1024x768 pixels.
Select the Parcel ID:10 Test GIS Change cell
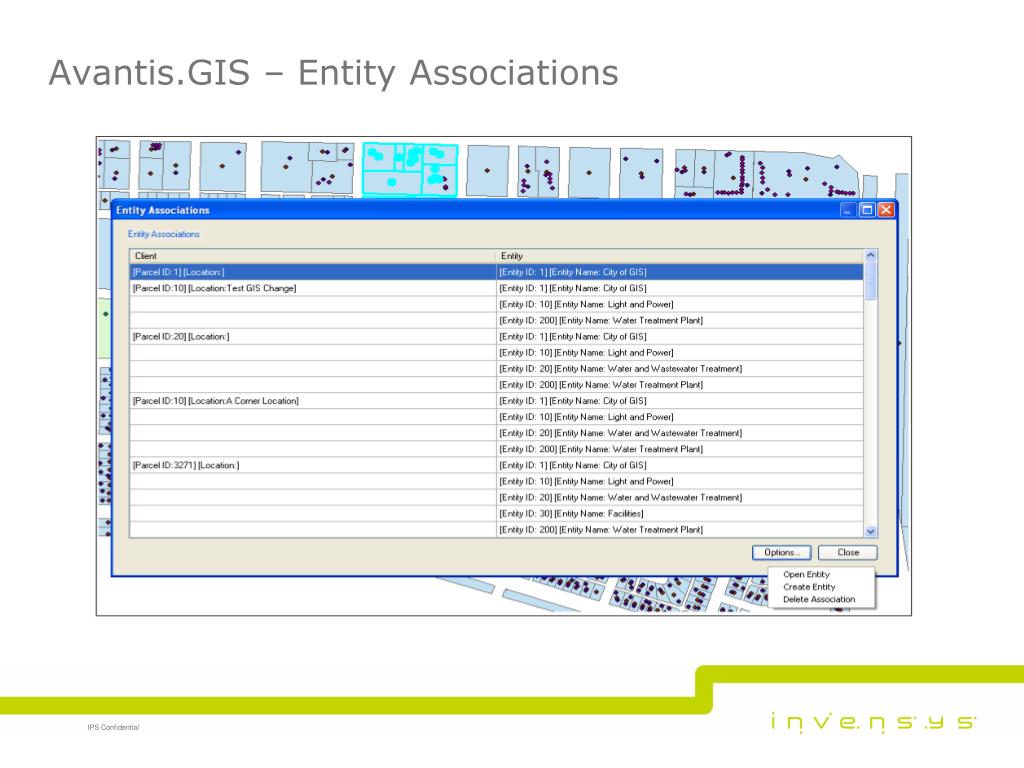tap(313, 288)
